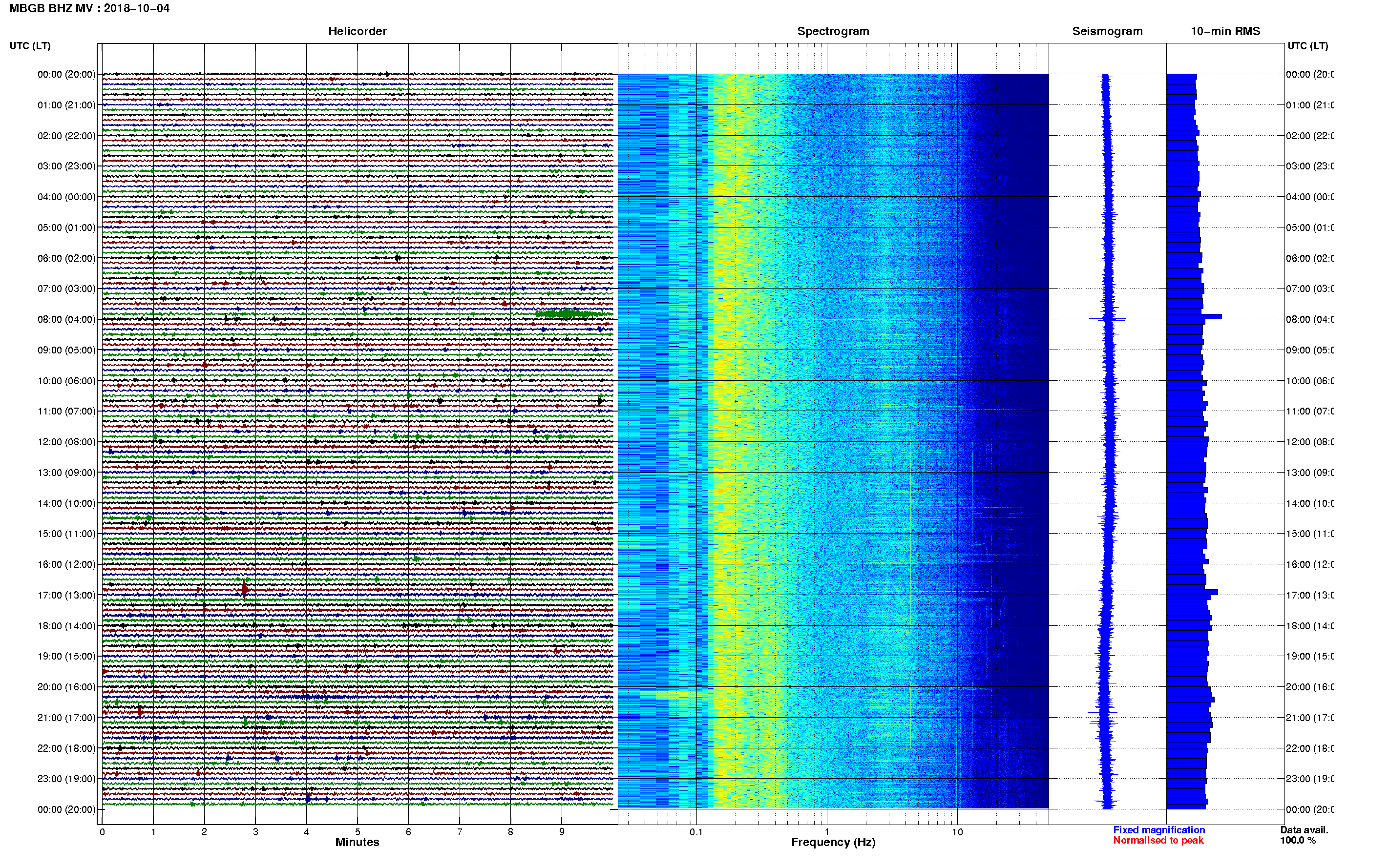Click the left-axis 09:00 (05:00) time label
The image size is (1389, 868).
tap(66, 350)
